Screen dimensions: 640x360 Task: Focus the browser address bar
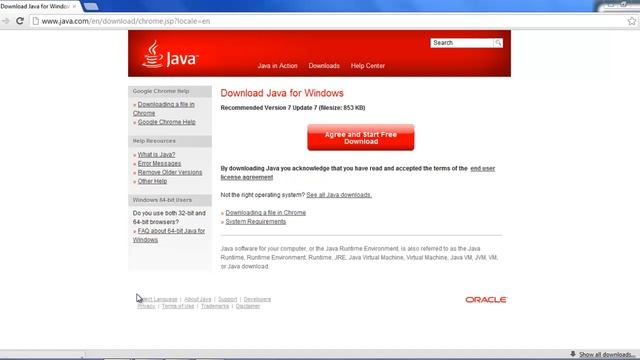pyautogui.click(x=327, y=21)
